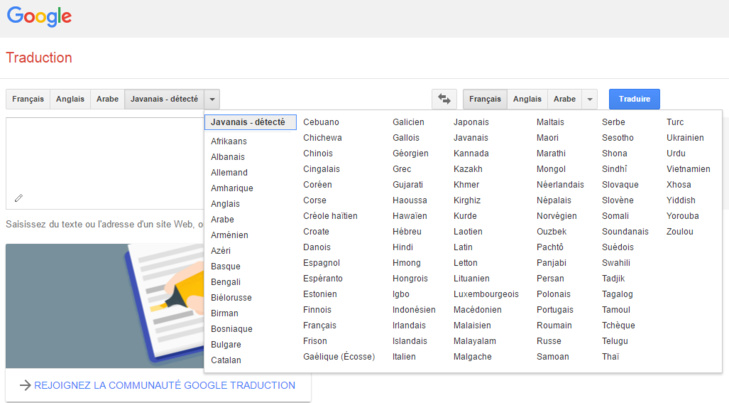
Task: Select Portugais language
Action: (555, 310)
